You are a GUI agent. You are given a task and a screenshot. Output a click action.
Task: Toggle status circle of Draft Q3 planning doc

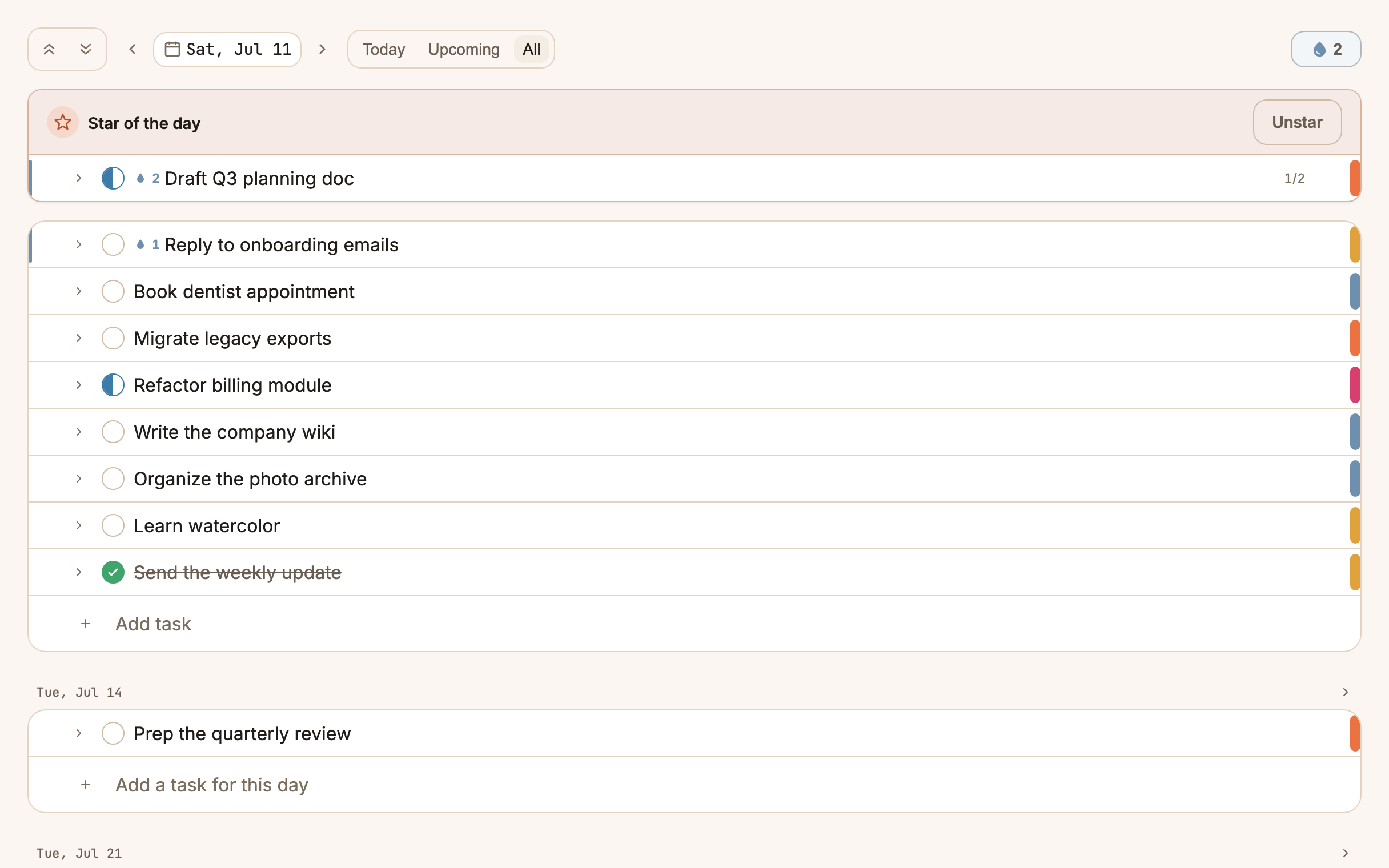(113, 179)
